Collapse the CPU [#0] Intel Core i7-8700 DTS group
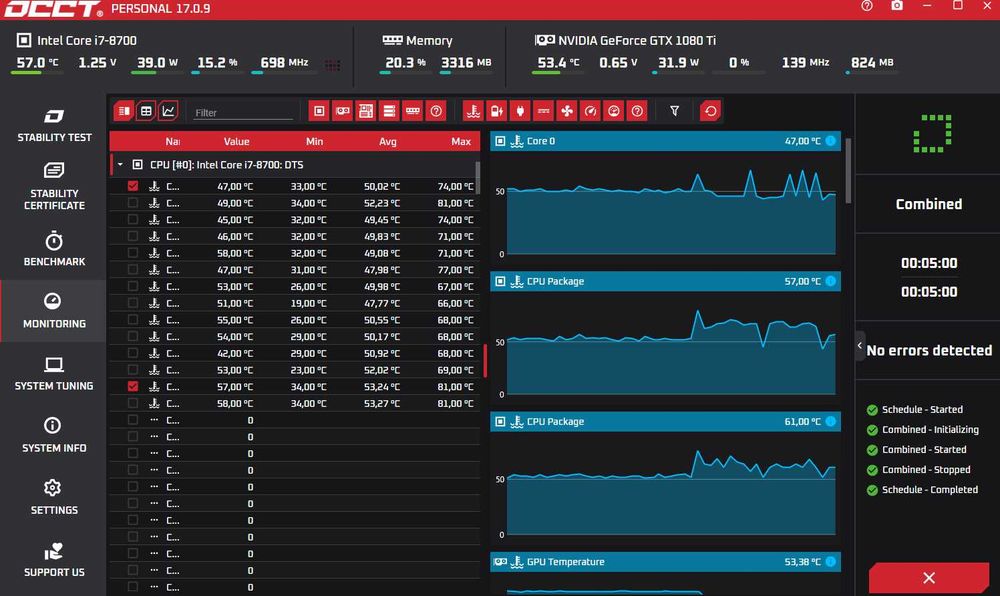Screen dimensions: 1000x596 [120, 164]
